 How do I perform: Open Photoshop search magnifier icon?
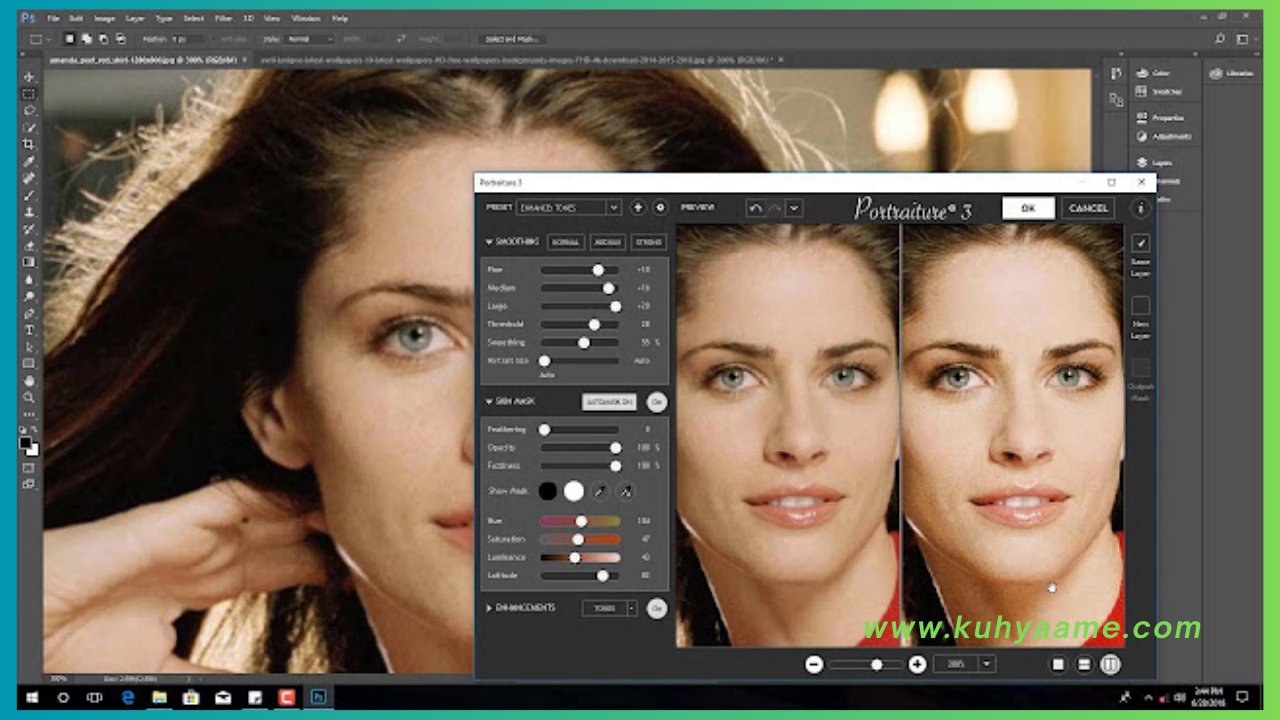coord(1220,39)
